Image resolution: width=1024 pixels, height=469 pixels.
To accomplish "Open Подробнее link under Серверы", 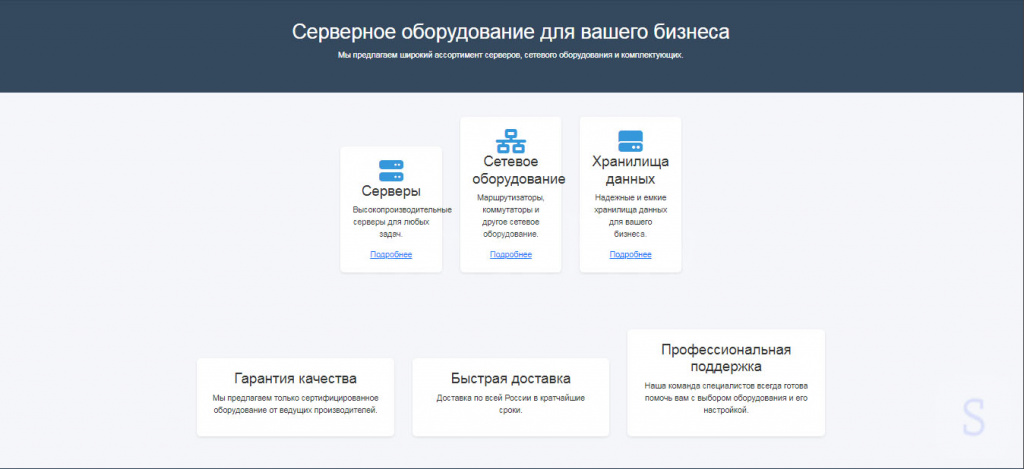I will click(x=391, y=255).
